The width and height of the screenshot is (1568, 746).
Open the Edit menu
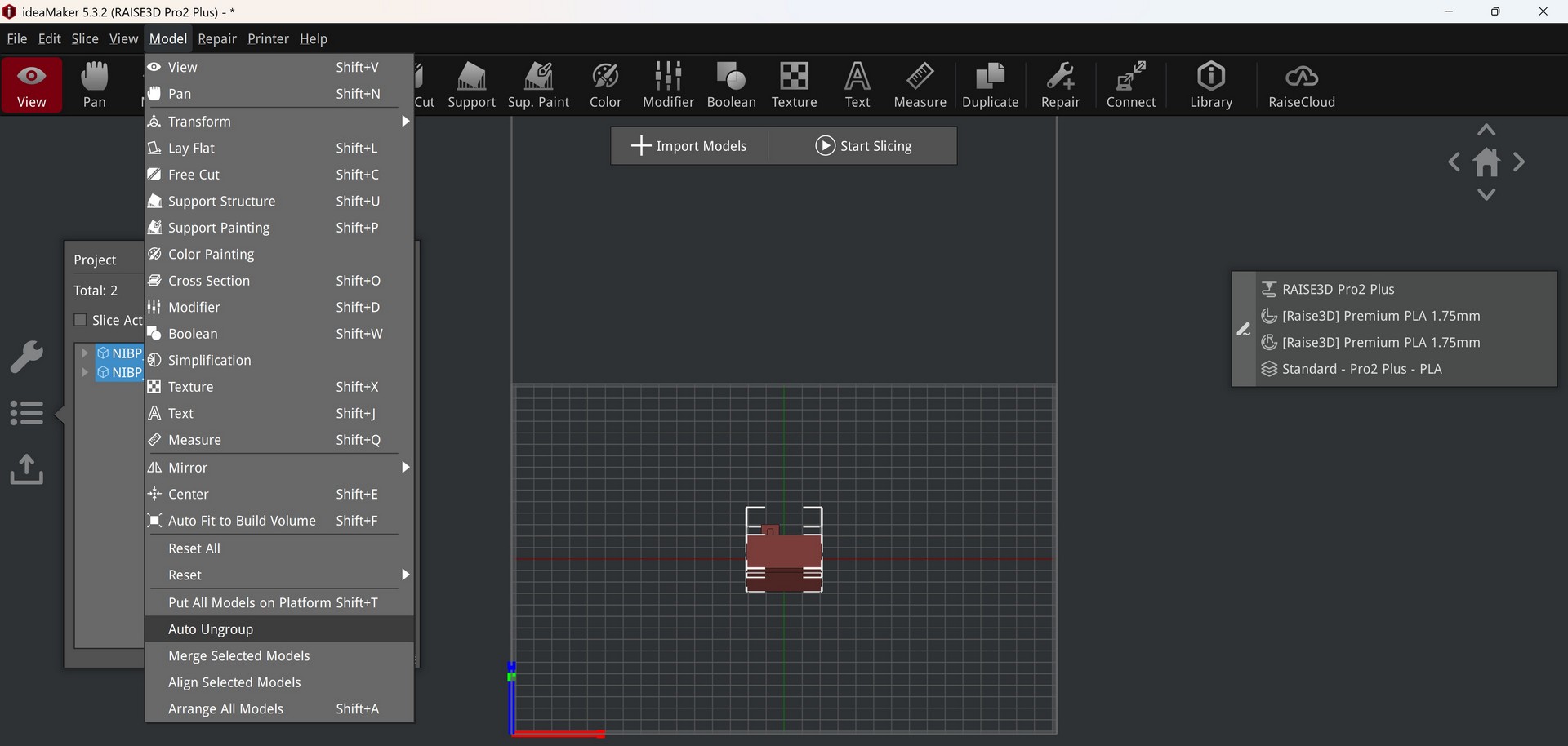pos(50,38)
